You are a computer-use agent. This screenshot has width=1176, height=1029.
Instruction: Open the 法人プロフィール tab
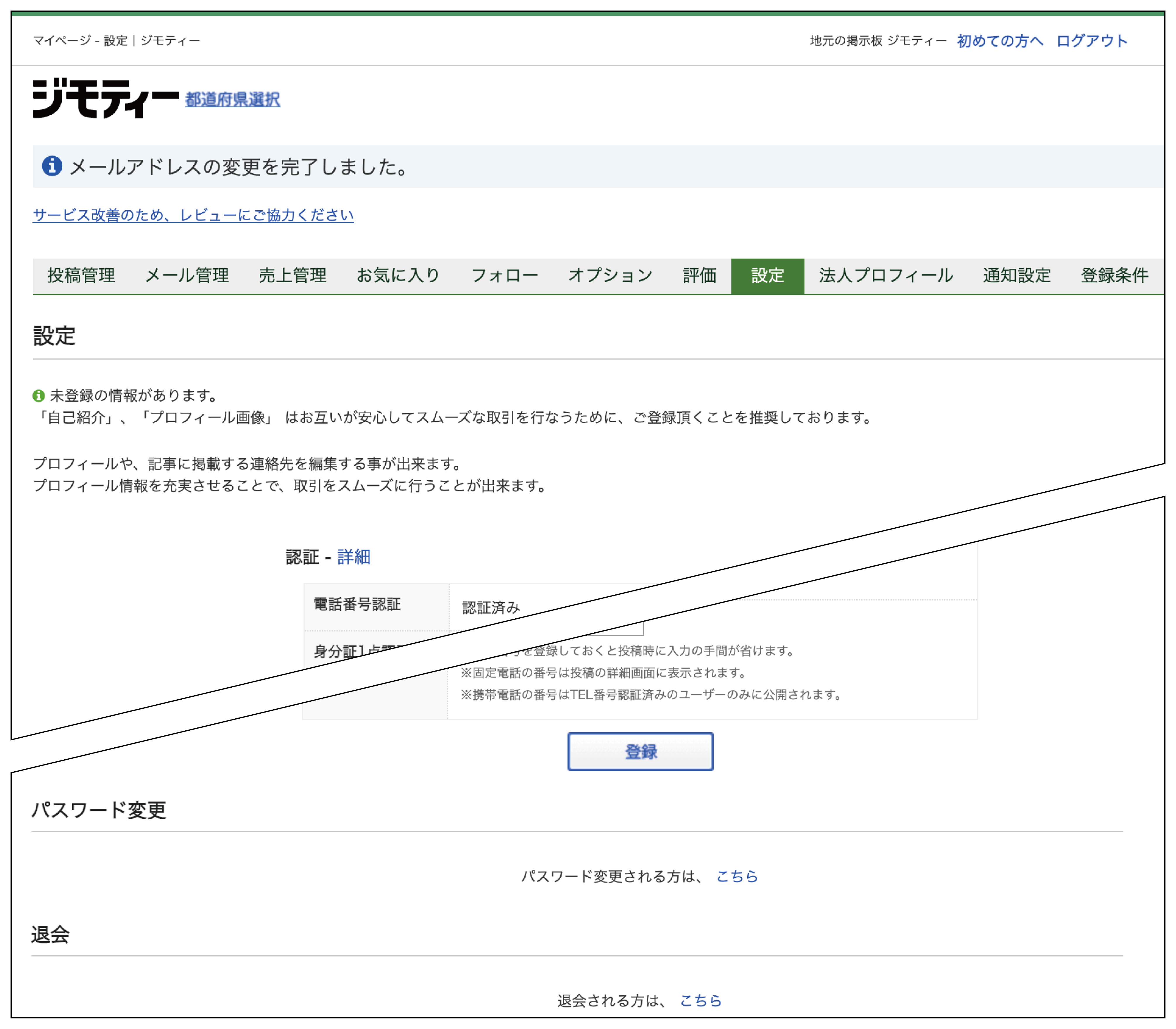886,276
